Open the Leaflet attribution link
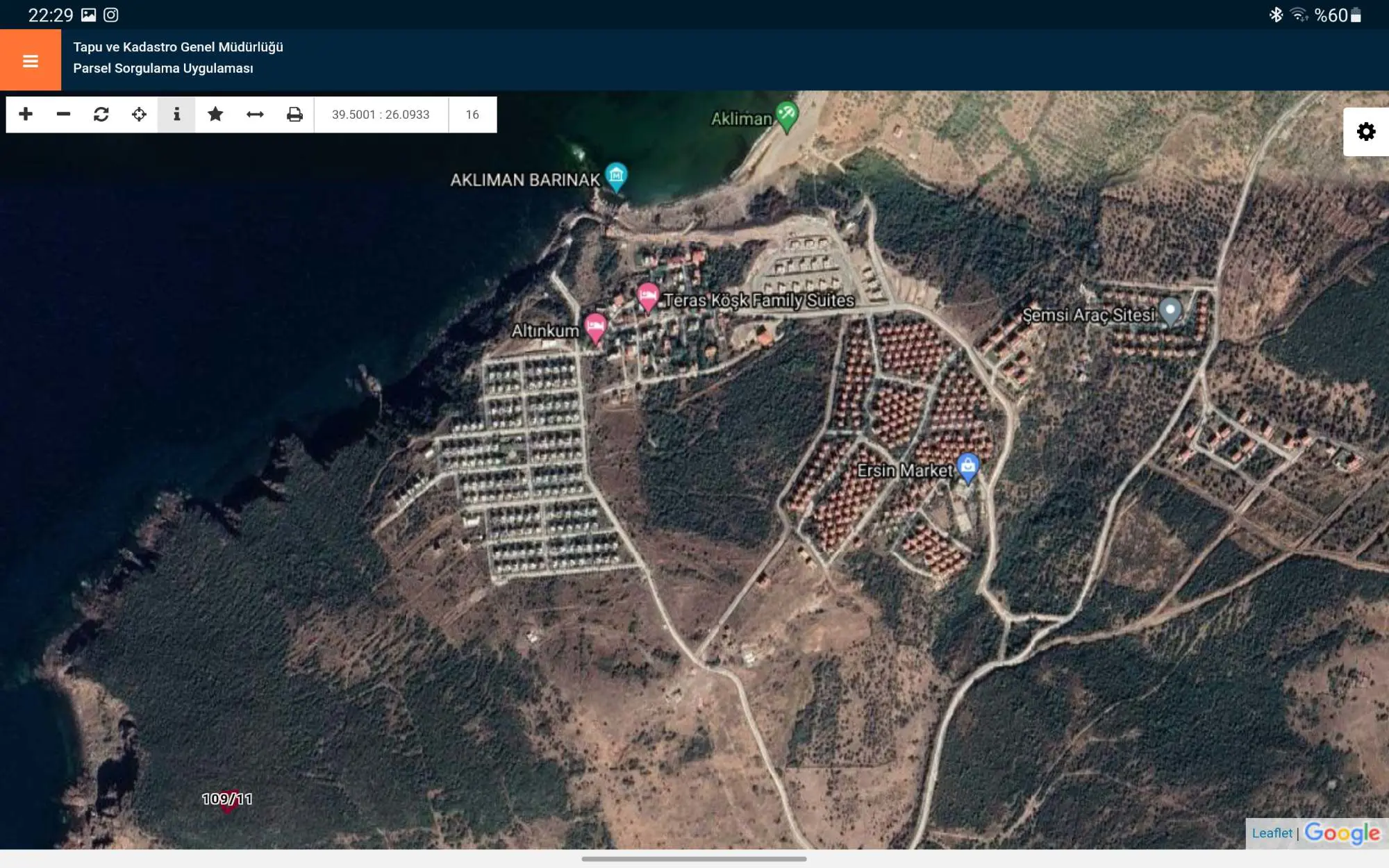This screenshot has width=1389, height=868. (x=1272, y=833)
